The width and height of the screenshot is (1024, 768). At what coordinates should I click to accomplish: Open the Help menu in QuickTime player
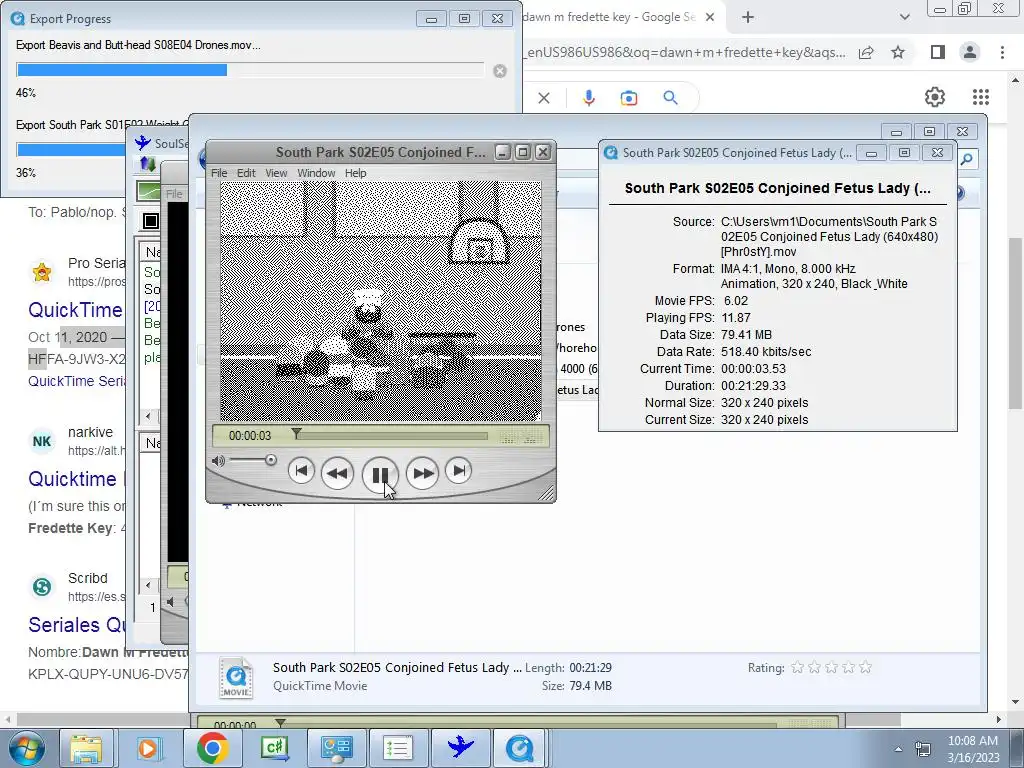coord(355,173)
